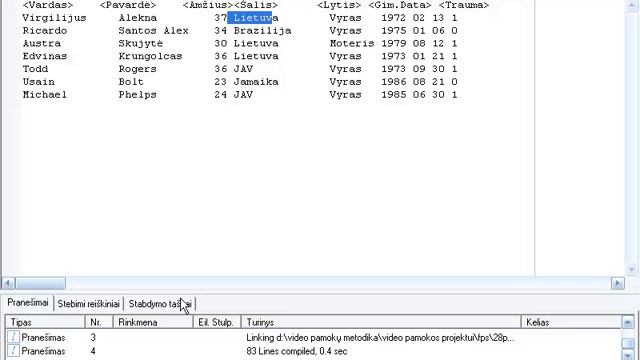Click the name "Virgilijus"
This screenshot has height=360, width=640.
coord(54,18)
